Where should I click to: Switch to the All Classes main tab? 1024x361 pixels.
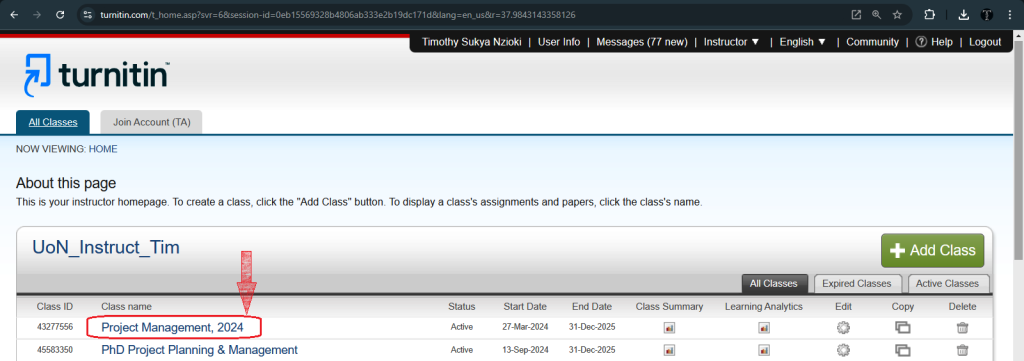pos(53,122)
